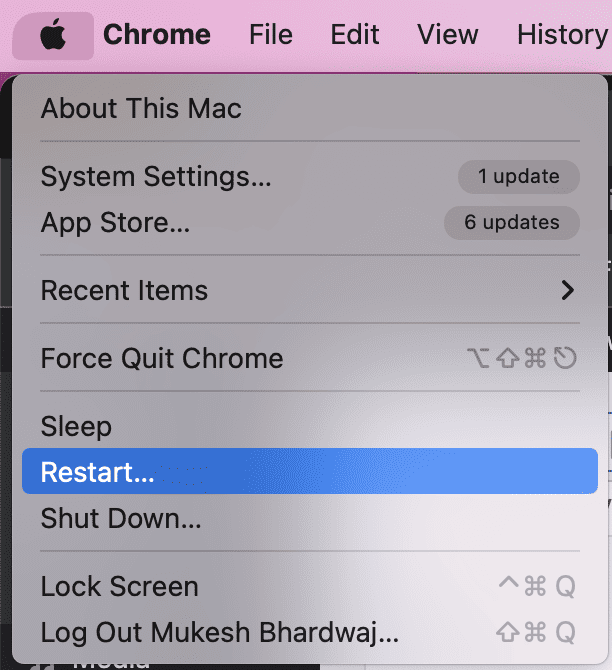This screenshot has width=612, height=670.
Task: Select Restart from the Apple menu
Action: (97, 472)
